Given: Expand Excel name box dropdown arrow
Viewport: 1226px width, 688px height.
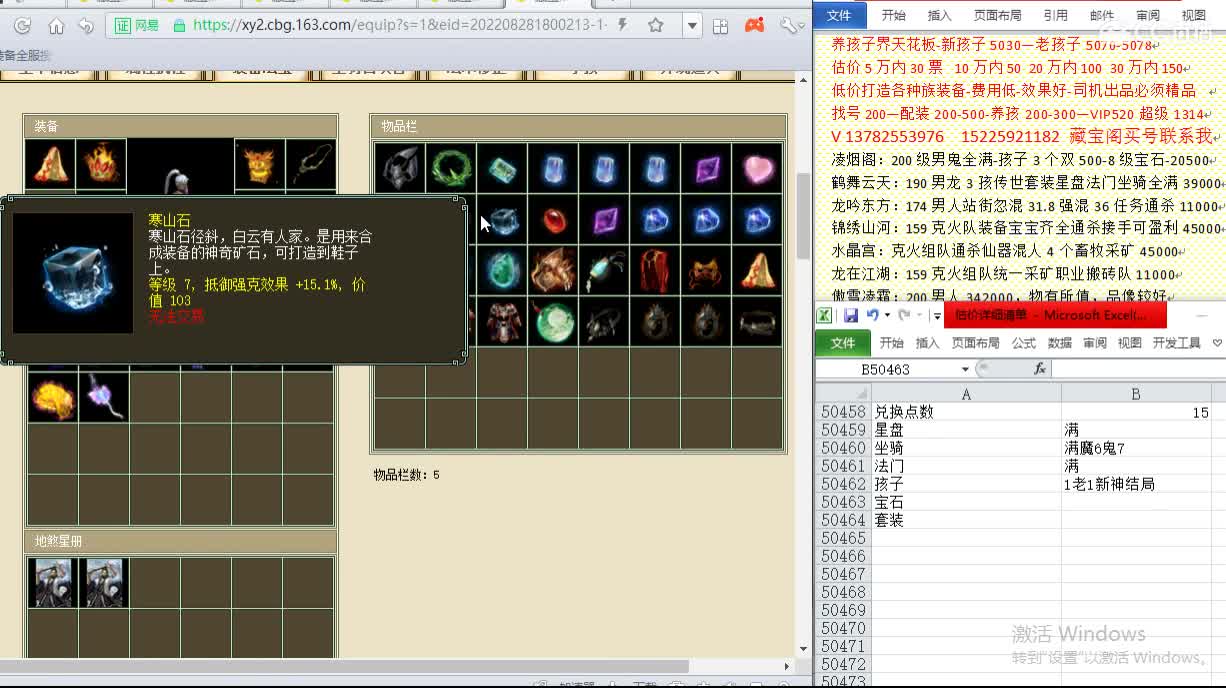Looking at the screenshot, I should click(x=966, y=369).
